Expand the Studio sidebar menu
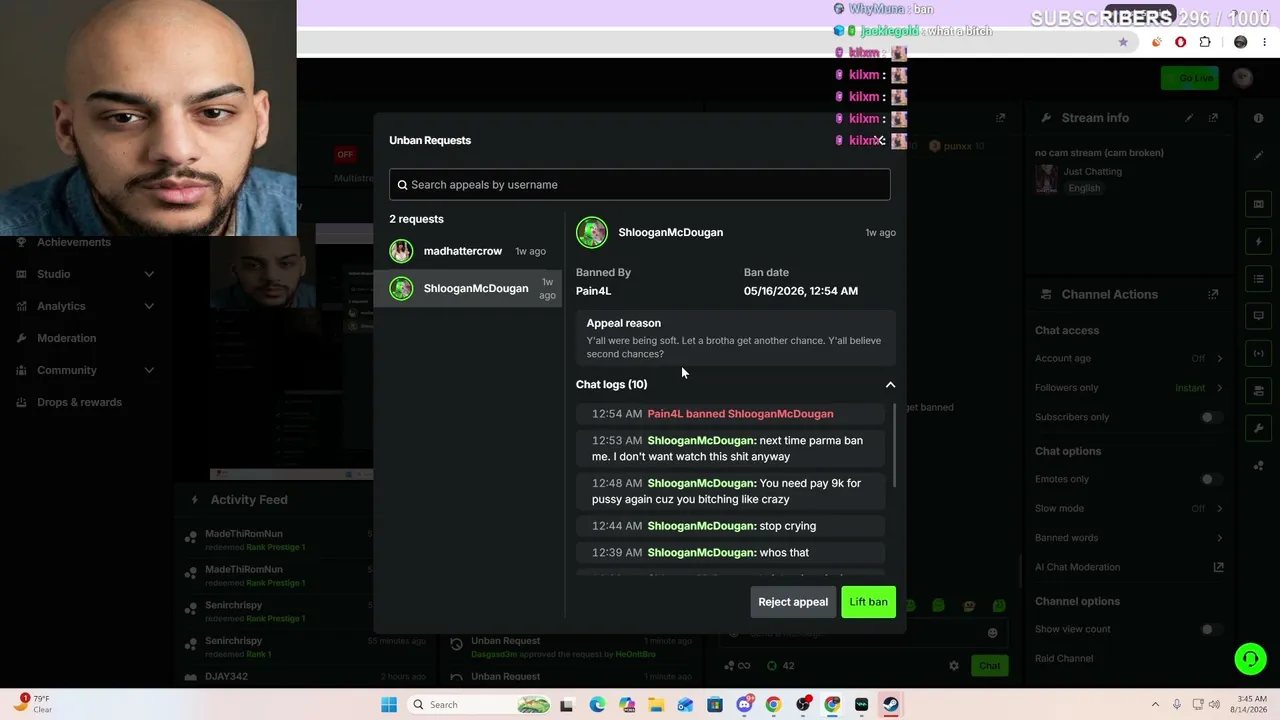 (149, 274)
